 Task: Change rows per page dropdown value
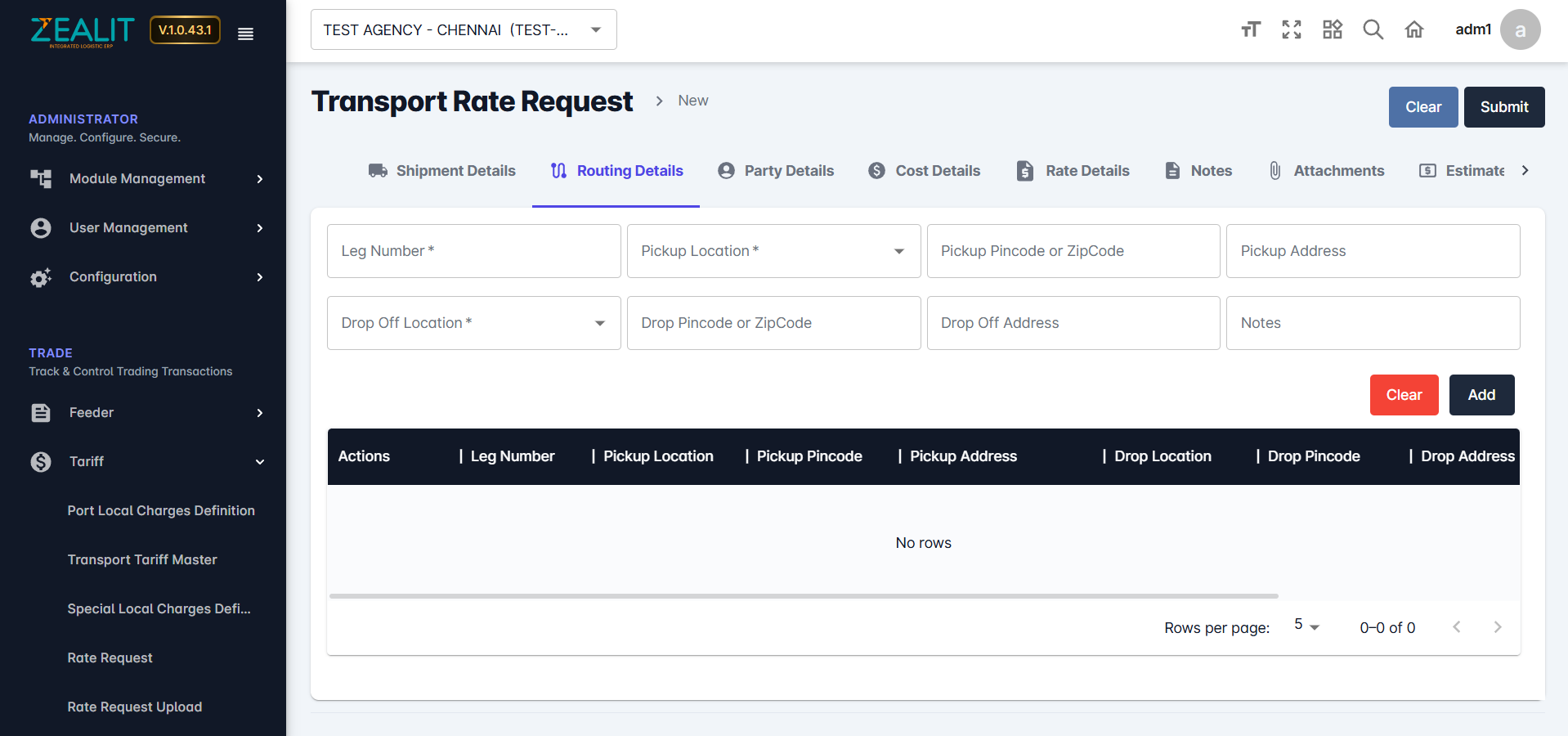pos(1306,626)
